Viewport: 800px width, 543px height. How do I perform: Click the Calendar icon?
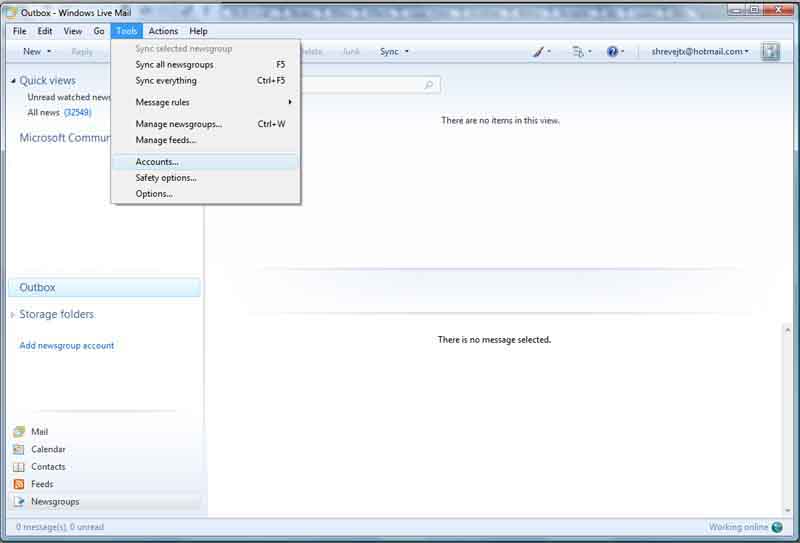tap(19, 449)
